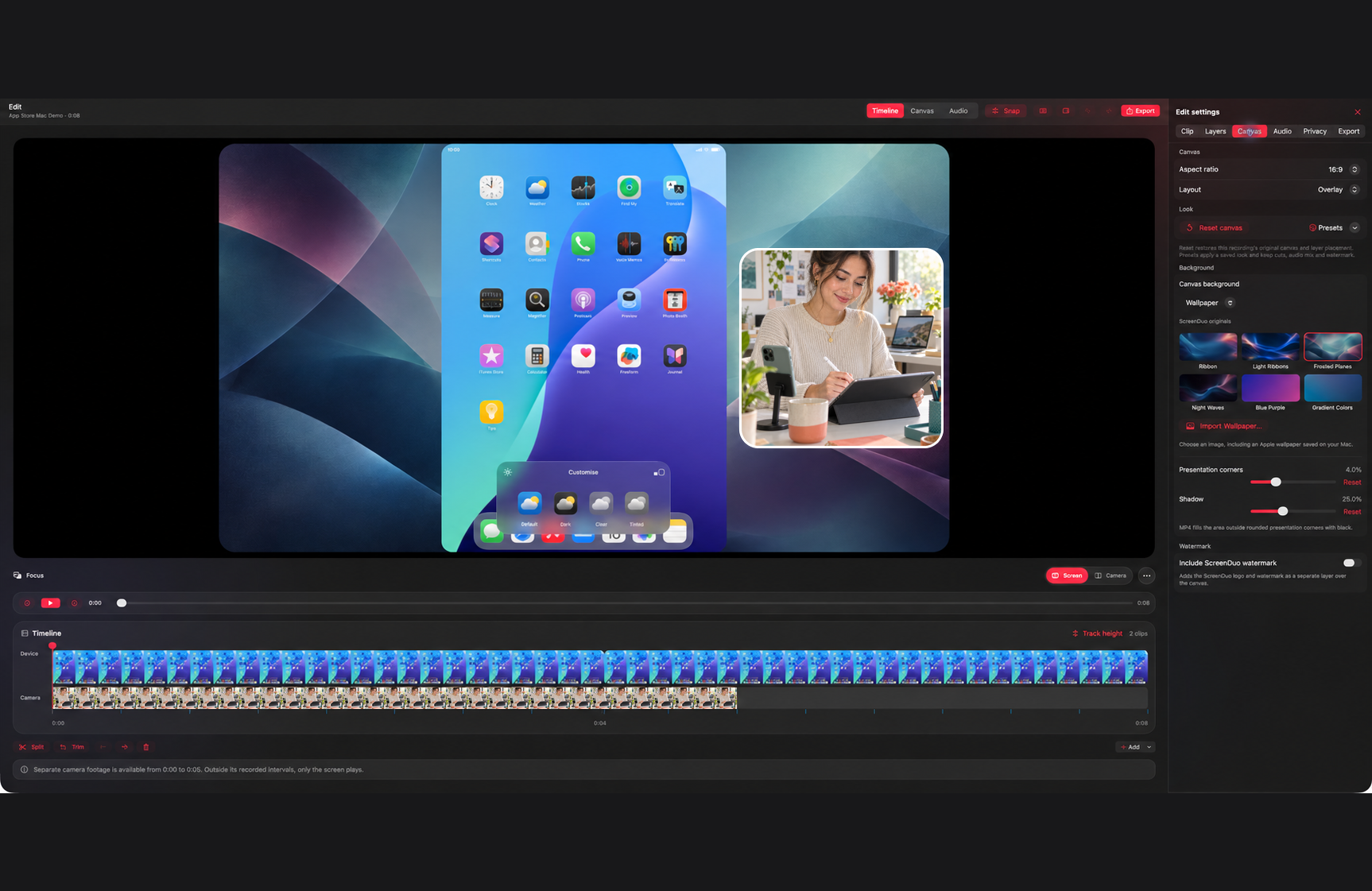Reset the Shadow value

click(x=1352, y=512)
